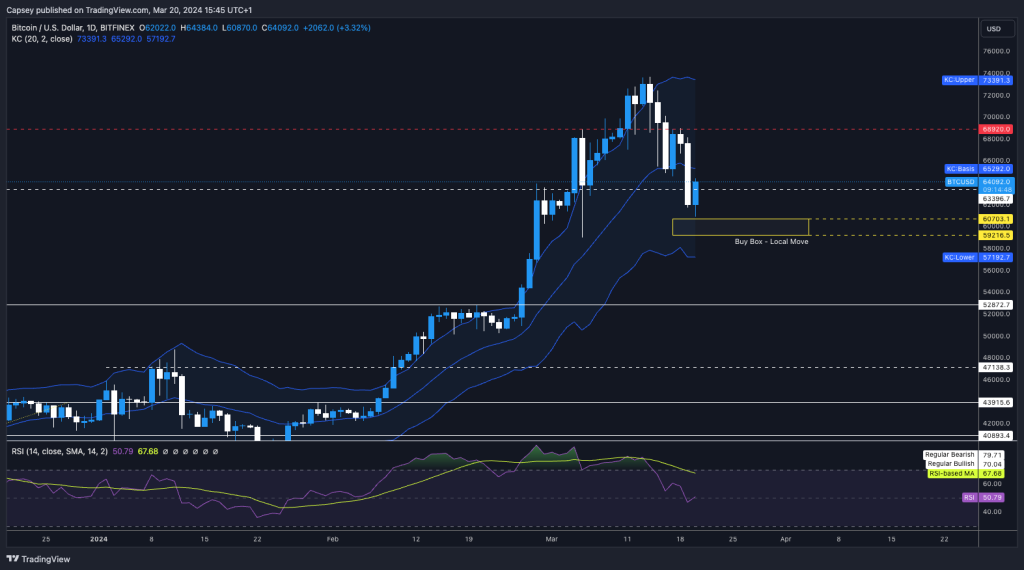
Task: Select the RSI-based MA label
Action: 950,474
